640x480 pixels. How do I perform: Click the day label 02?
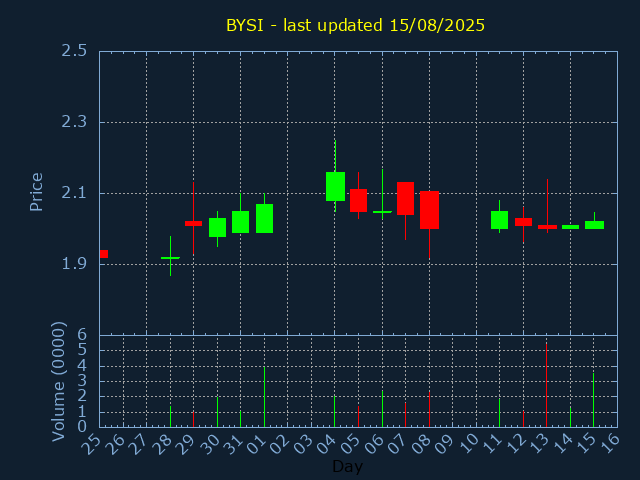click(x=280, y=443)
